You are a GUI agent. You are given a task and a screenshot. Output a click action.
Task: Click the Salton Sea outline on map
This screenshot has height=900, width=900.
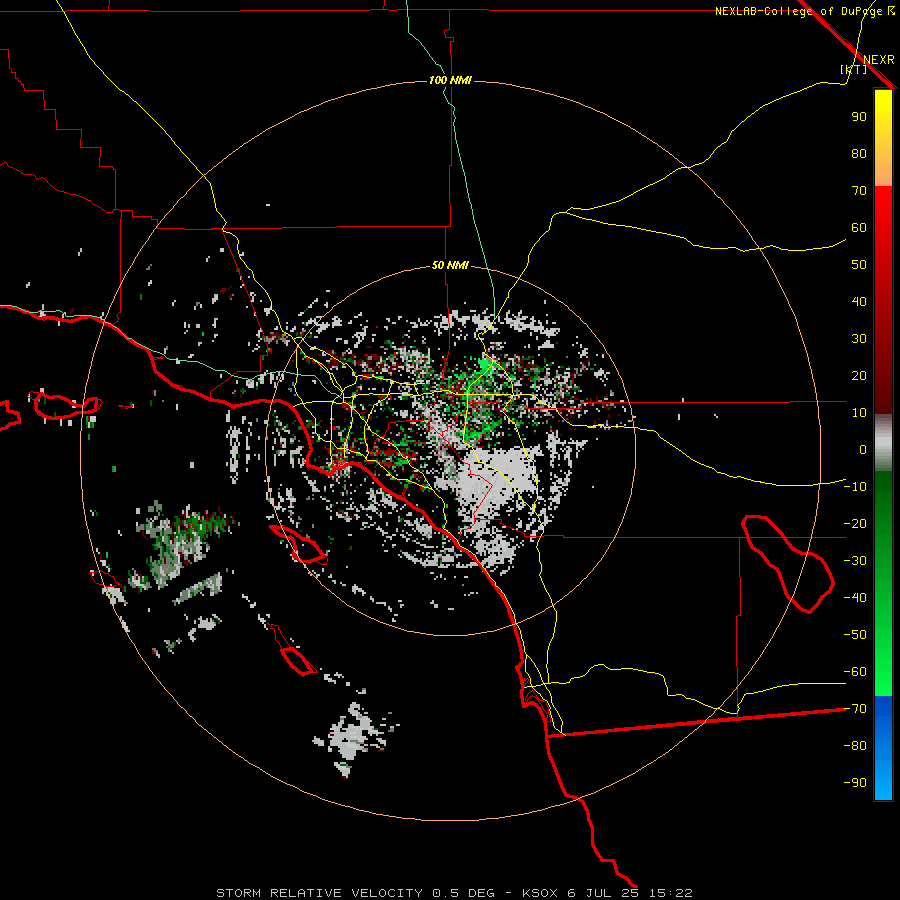[x=788, y=564]
